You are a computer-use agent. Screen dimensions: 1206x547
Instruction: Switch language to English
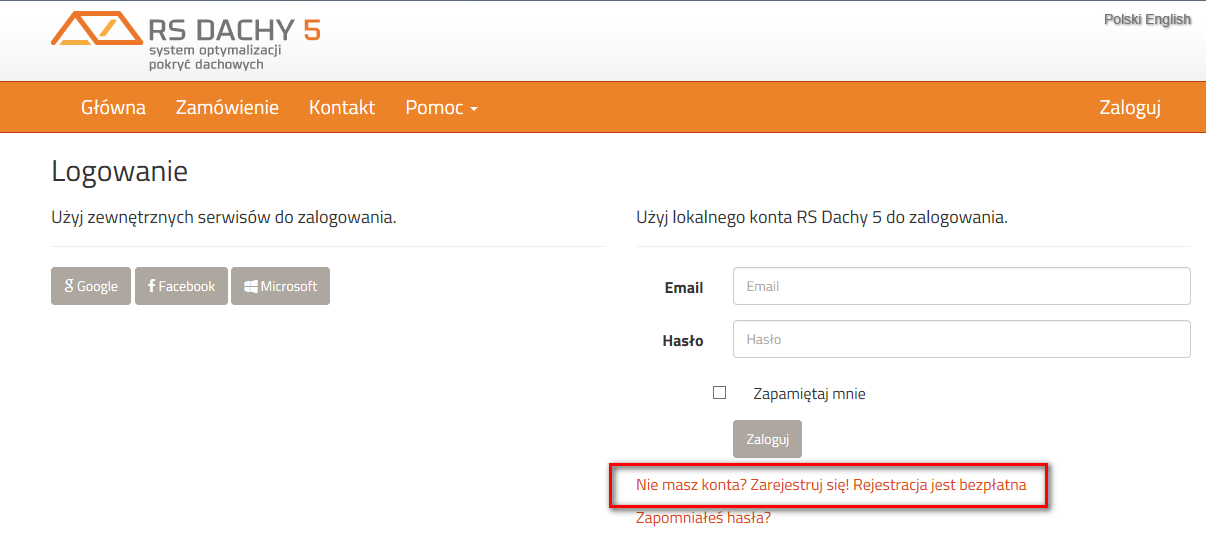point(1168,19)
